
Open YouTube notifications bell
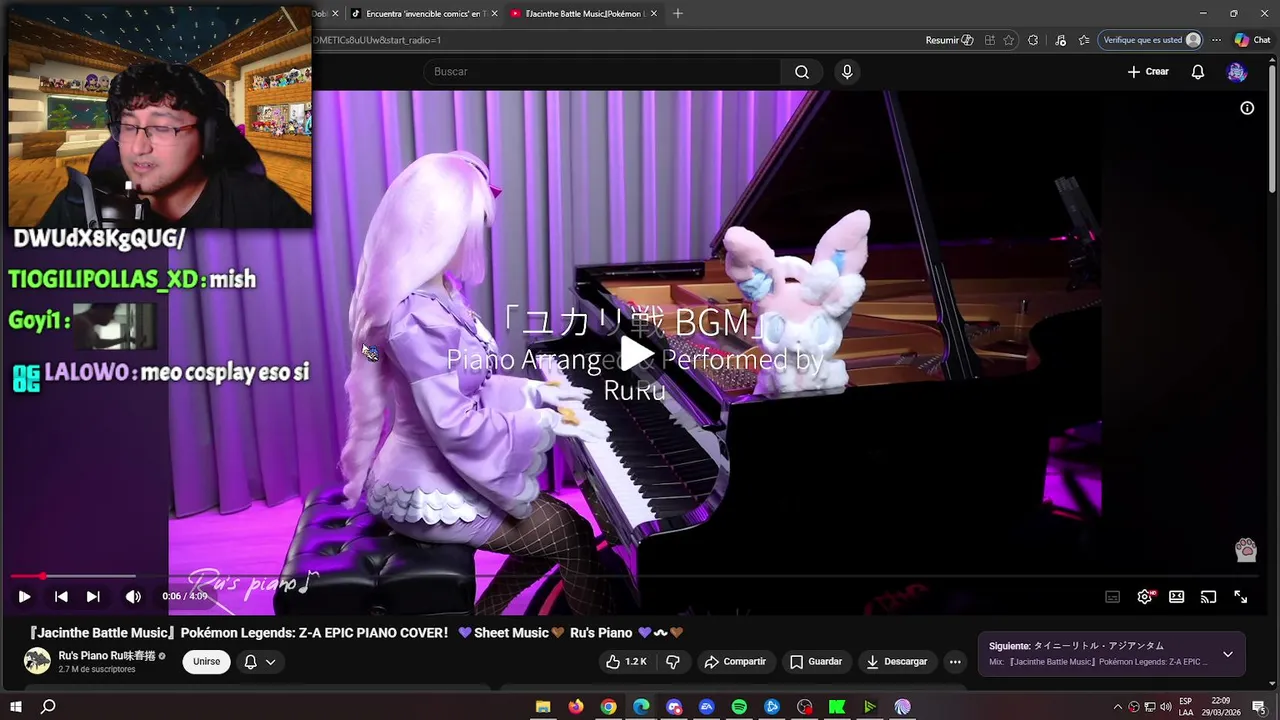click(x=1198, y=72)
